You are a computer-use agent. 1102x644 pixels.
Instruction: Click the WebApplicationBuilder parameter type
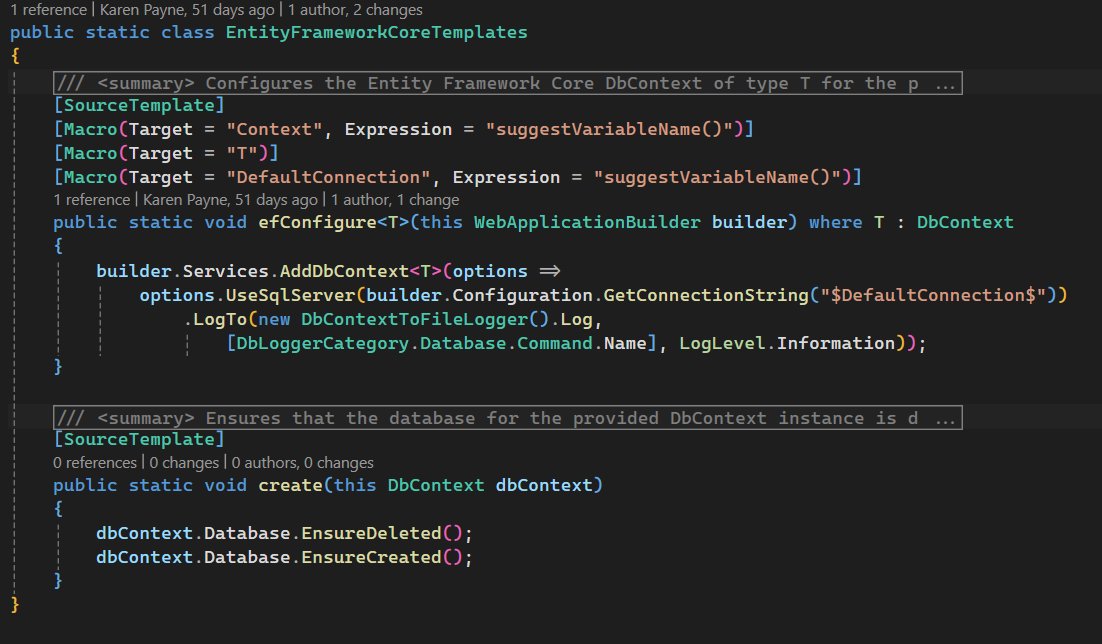tap(587, 222)
